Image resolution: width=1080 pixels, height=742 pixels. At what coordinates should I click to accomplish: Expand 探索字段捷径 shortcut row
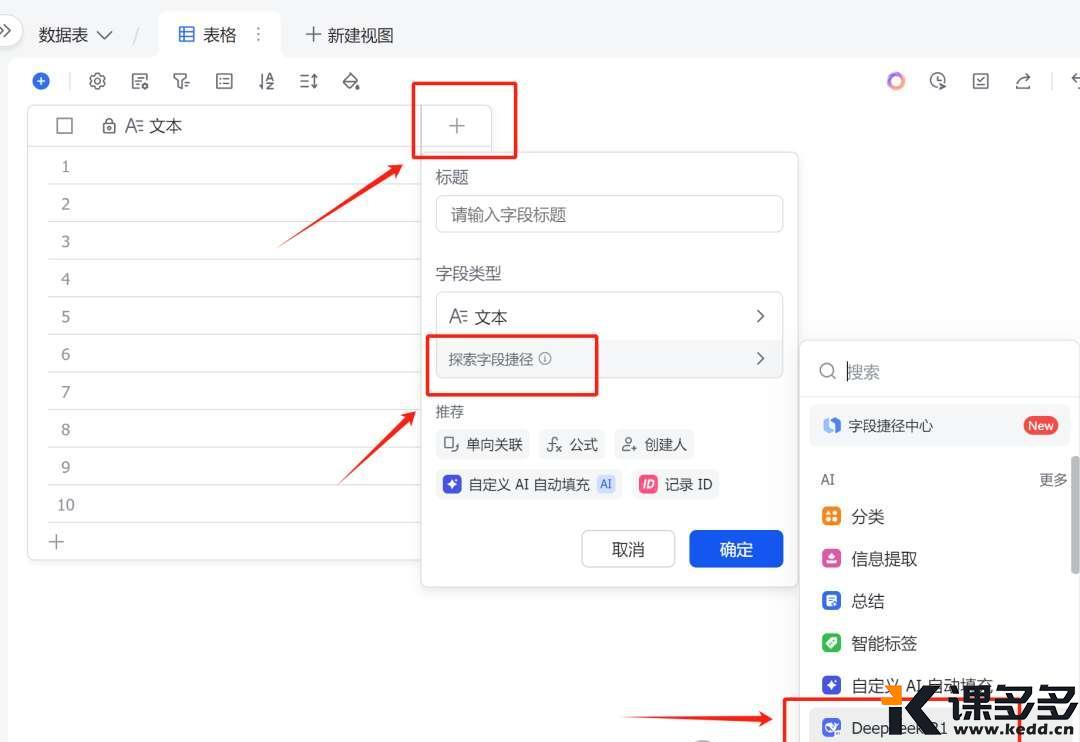609,359
